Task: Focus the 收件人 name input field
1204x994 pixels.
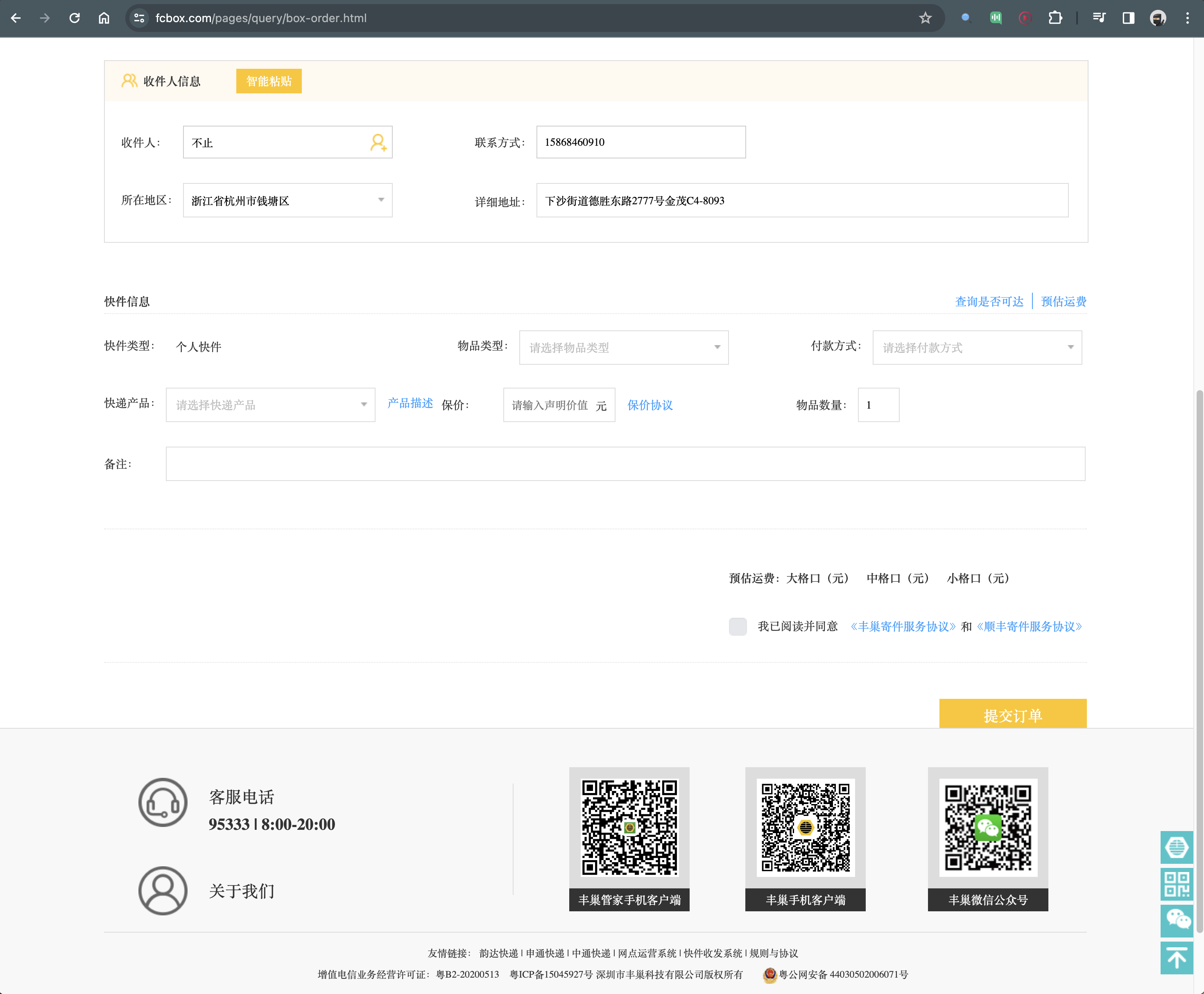Action: [x=287, y=142]
